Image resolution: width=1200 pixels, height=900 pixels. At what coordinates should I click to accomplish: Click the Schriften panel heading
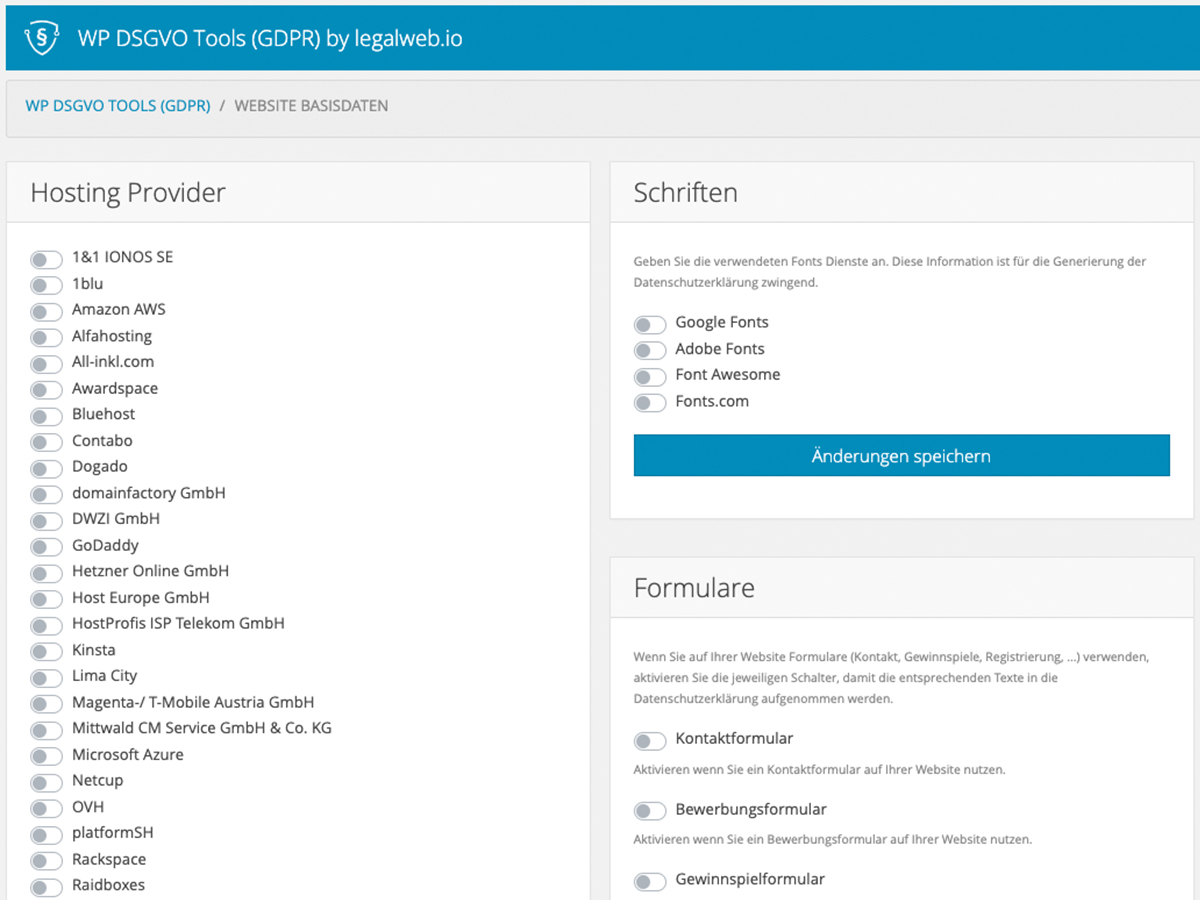click(686, 192)
